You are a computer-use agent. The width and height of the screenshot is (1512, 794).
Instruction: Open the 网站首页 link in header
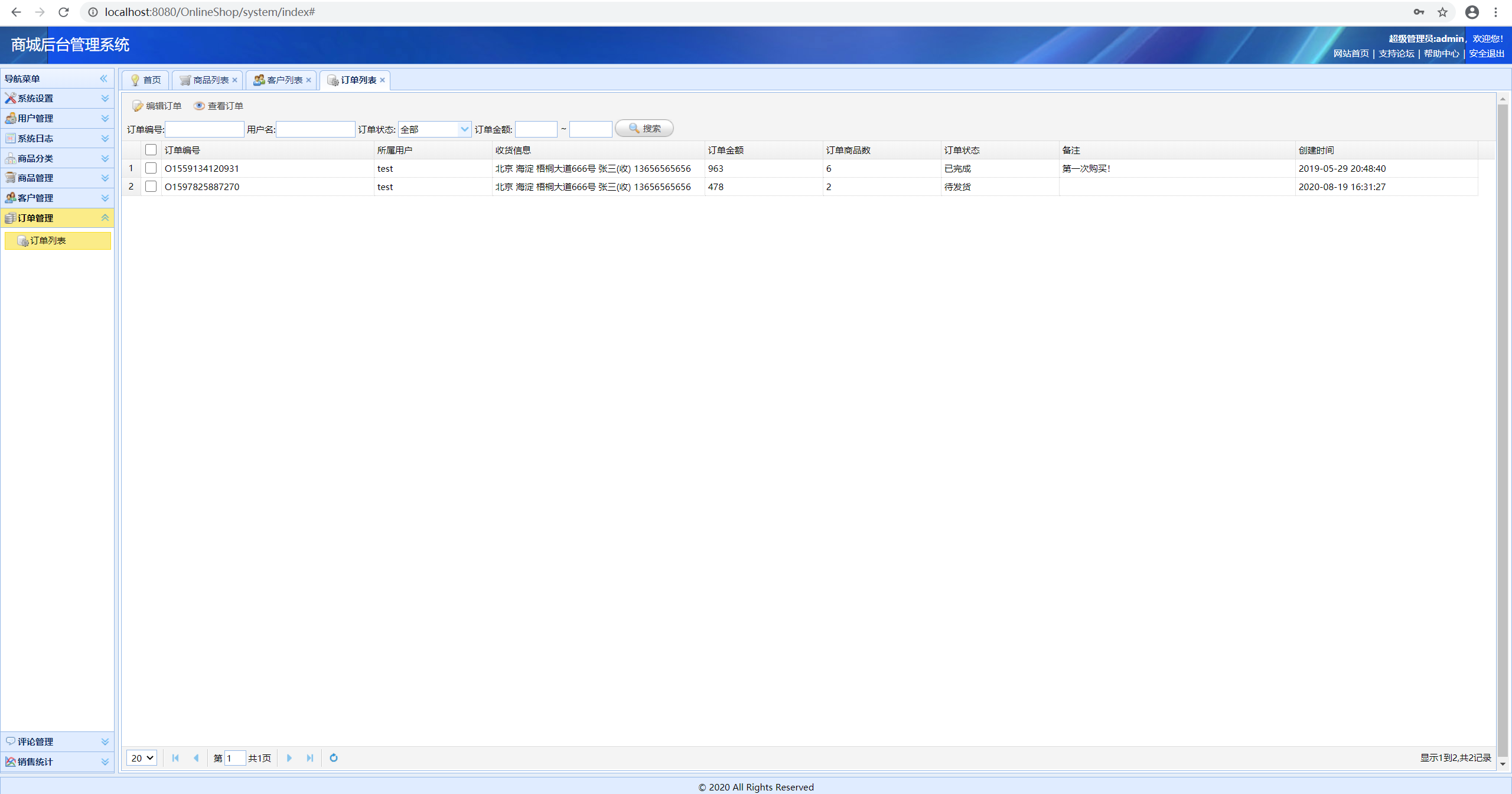coord(1351,54)
